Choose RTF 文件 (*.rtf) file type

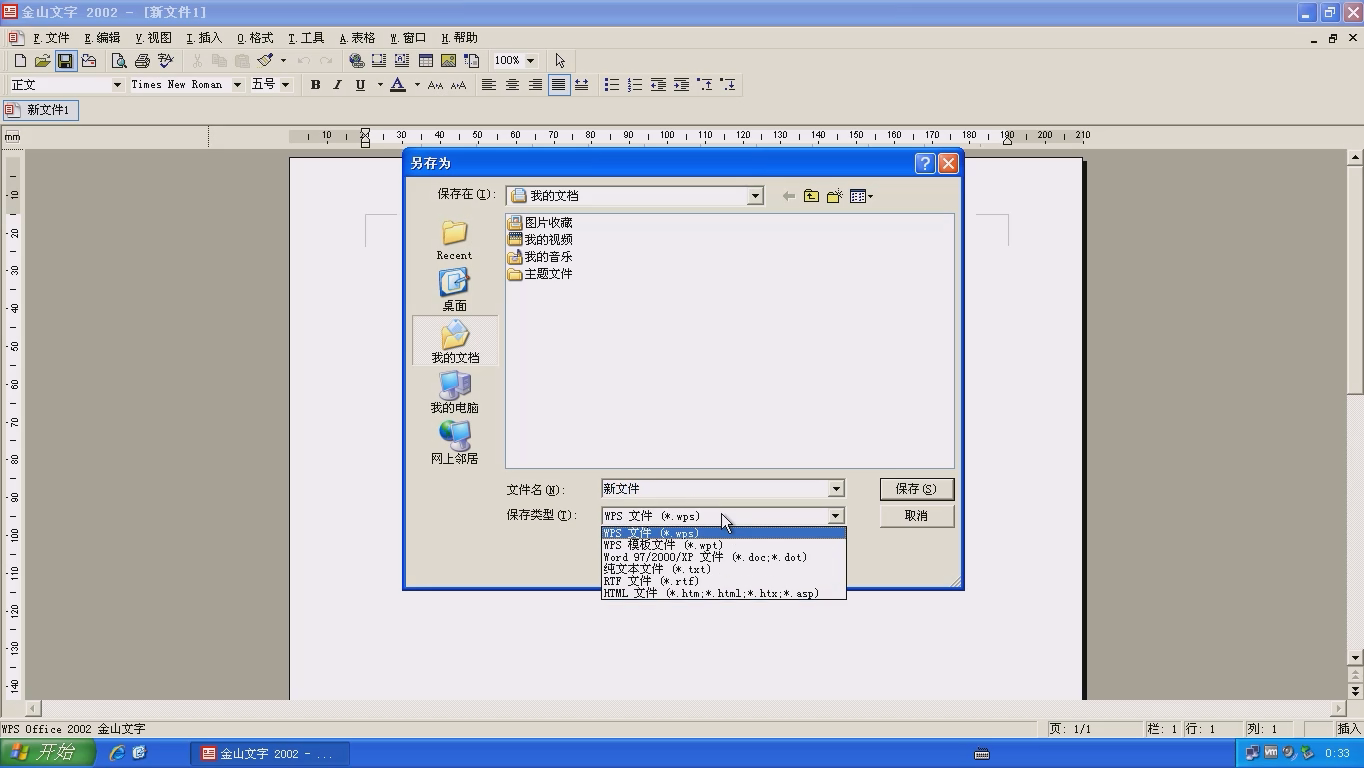click(x=723, y=581)
